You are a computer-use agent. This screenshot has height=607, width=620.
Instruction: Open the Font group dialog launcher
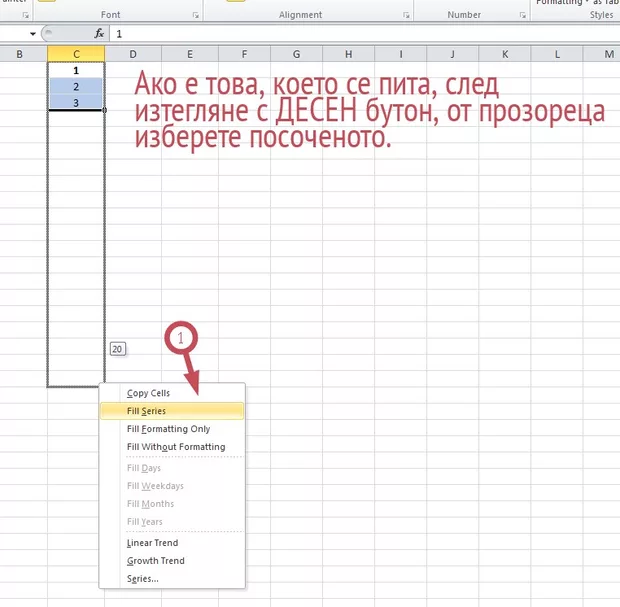(x=193, y=16)
